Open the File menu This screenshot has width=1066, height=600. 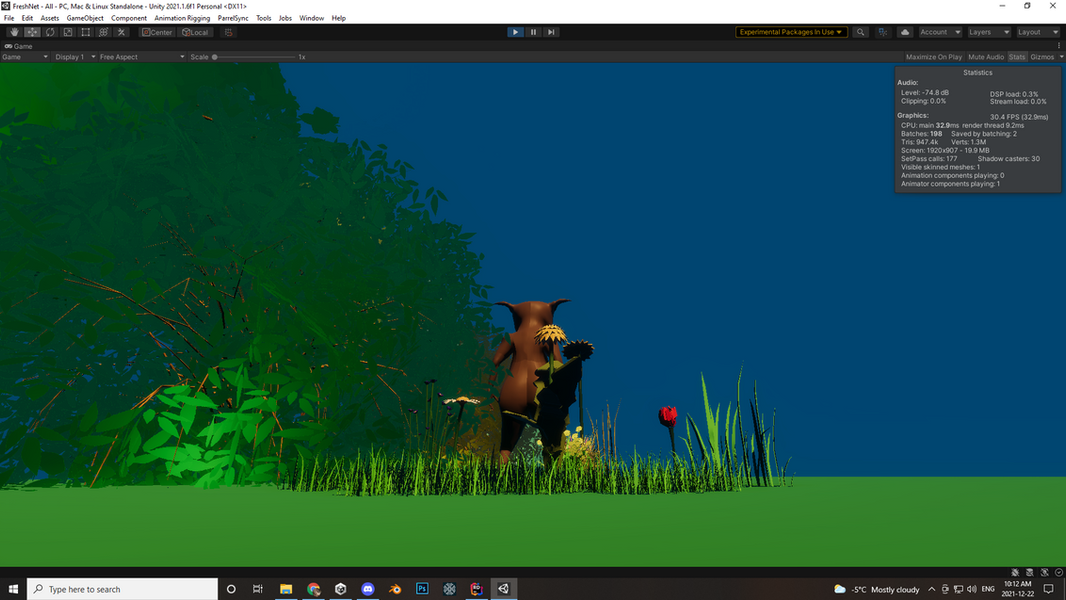[x=9, y=18]
